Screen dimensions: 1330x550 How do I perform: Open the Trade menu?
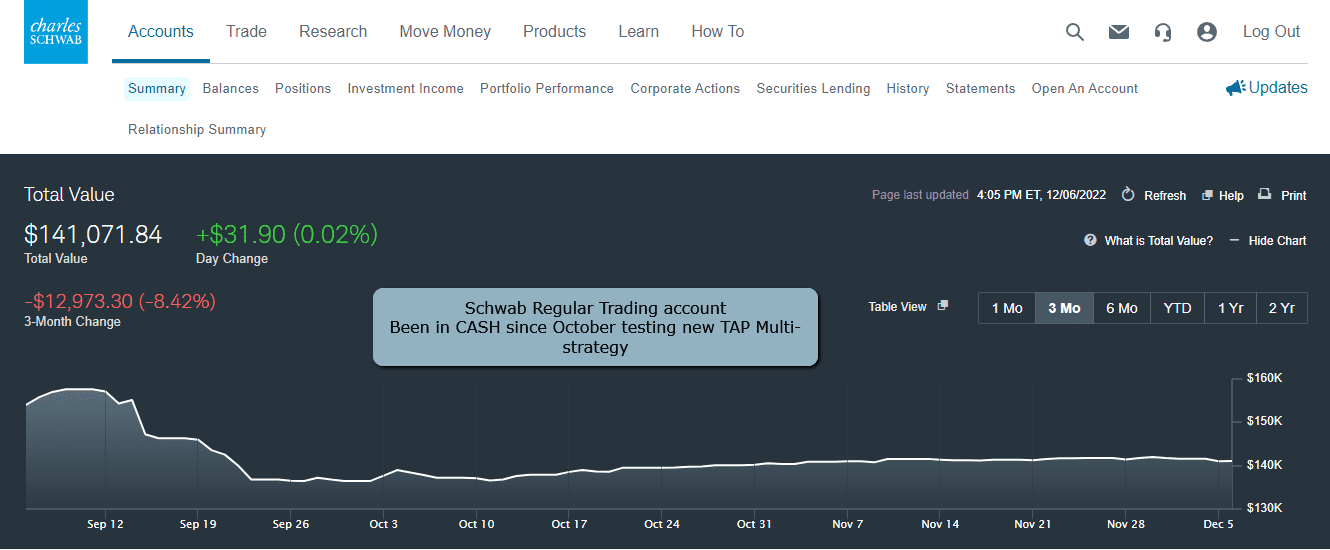pyautogui.click(x=246, y=32)
